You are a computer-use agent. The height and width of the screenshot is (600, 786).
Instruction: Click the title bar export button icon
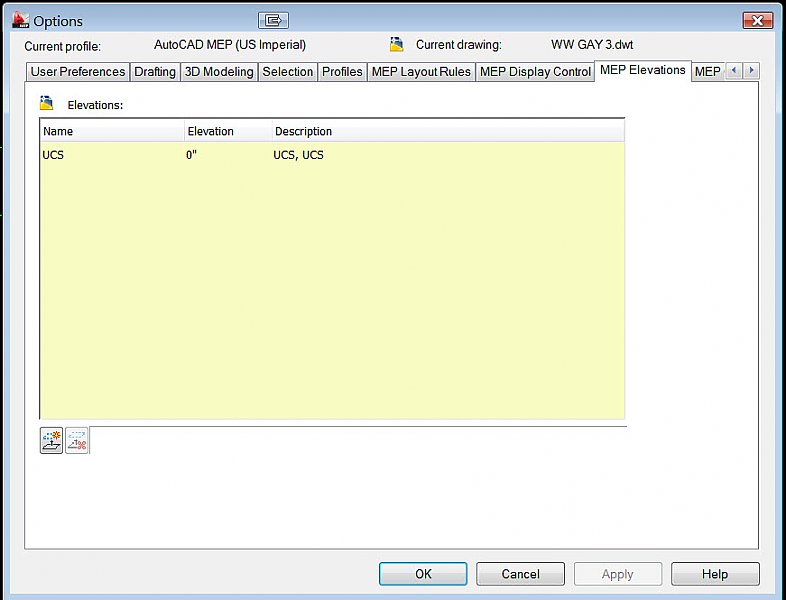coord(273,21)
